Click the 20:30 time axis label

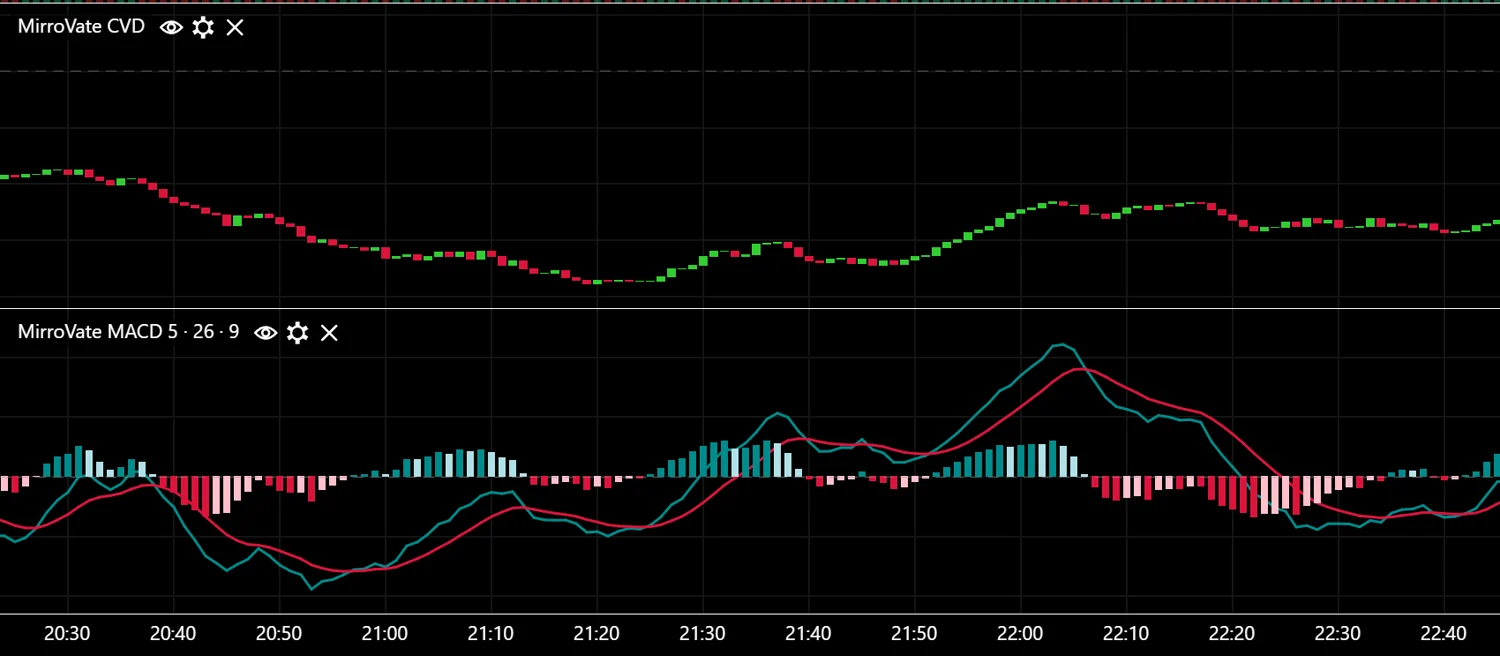68,634
